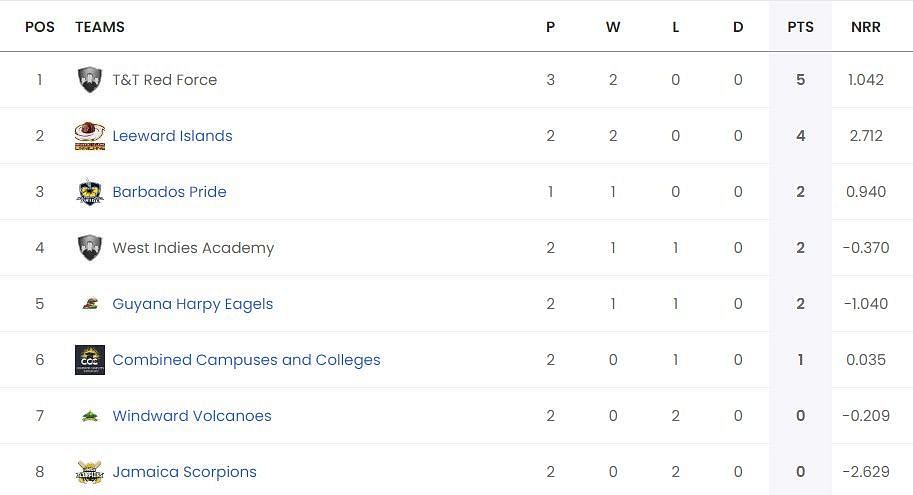The width and height of the screenshot is (913, 495).
Task: Click the Barbados Pride team crest
Action: point(90,192)
